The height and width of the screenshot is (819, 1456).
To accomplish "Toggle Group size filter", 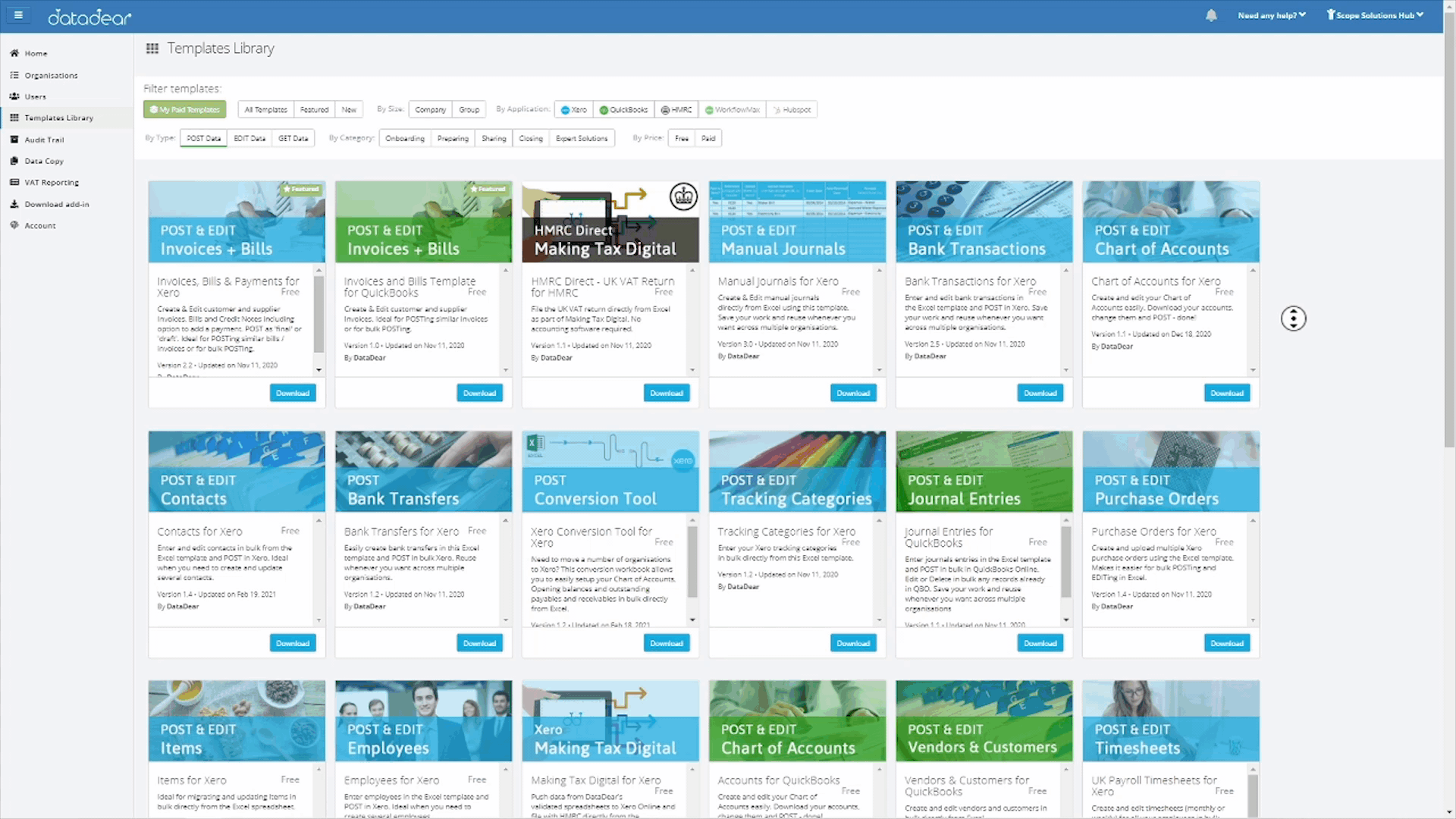I will [x=469, y=110].
